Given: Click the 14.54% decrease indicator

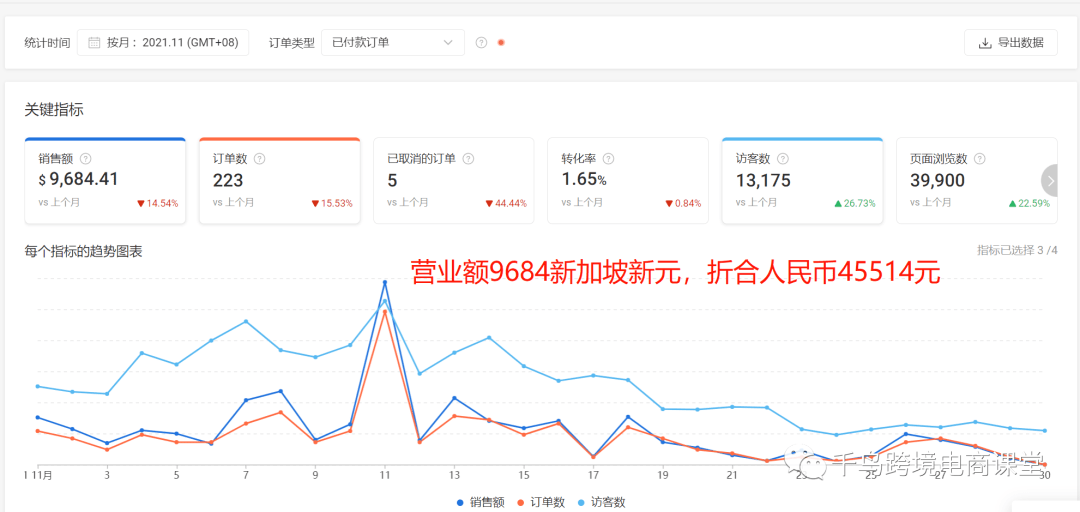Looking at the screenshot, I should point(158,203).
